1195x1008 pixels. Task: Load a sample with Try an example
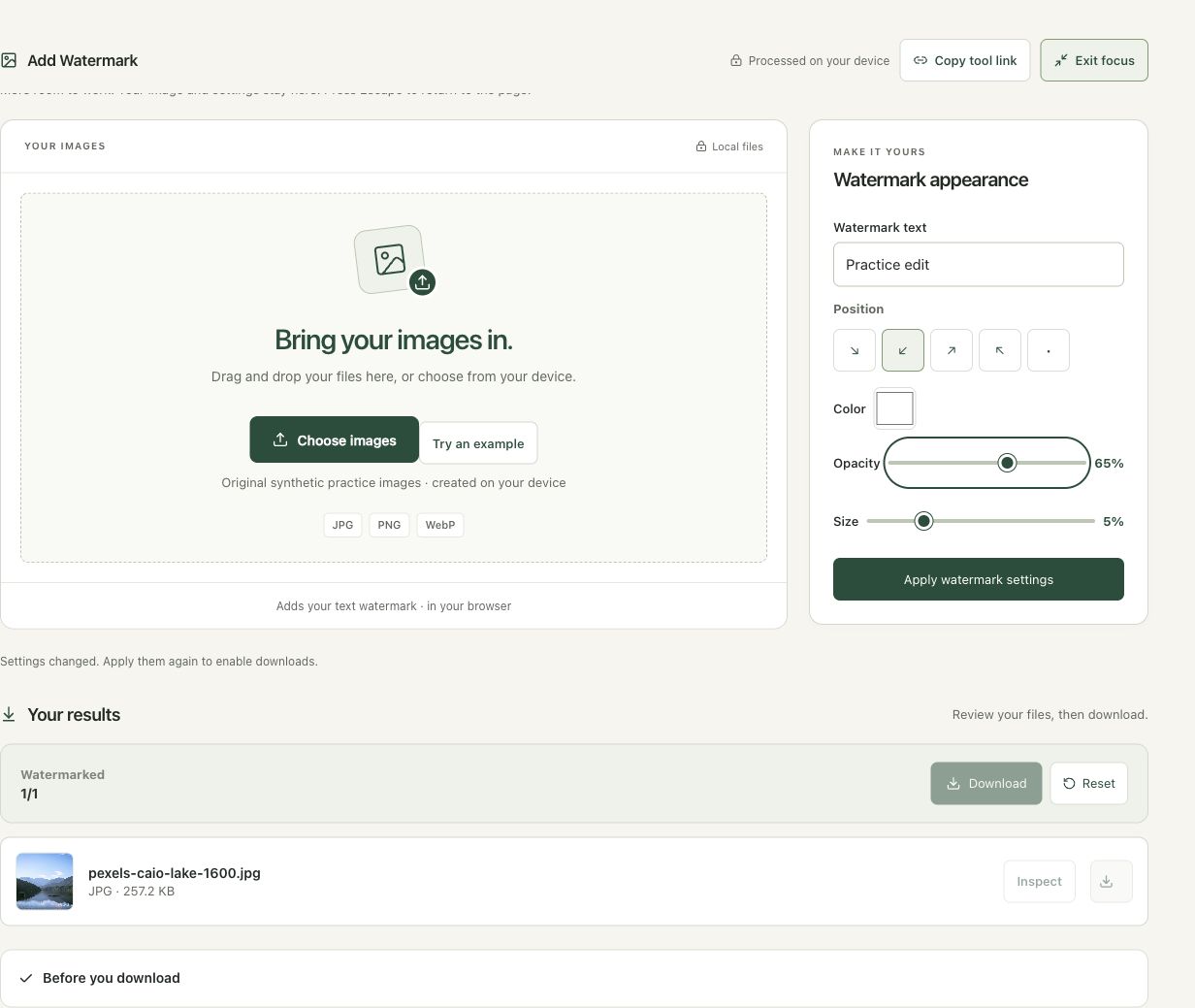(x=478, y=443)
